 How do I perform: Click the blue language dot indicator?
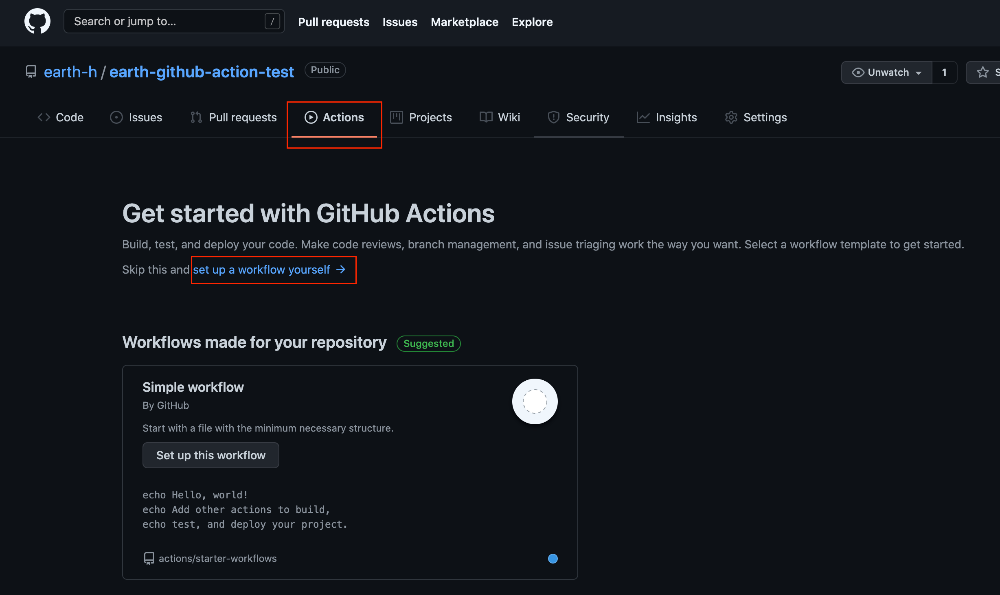[x=553, y=559]
